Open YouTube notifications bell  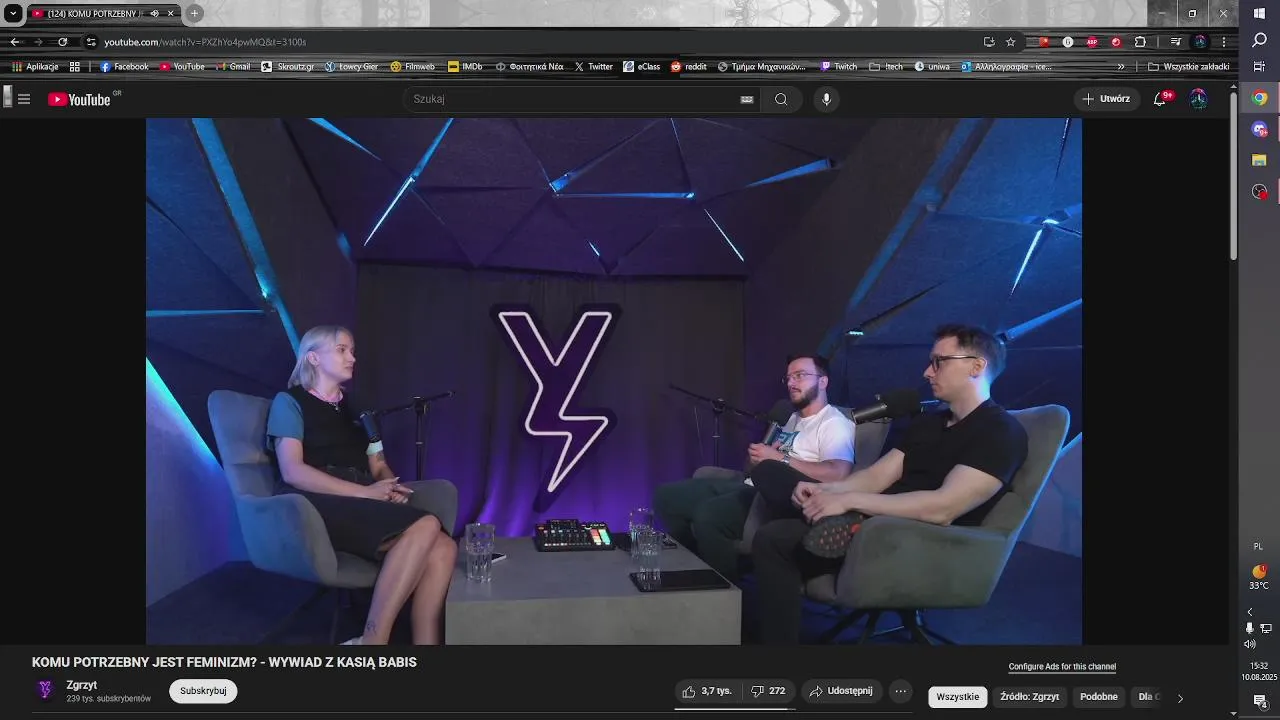point(1160,99)
